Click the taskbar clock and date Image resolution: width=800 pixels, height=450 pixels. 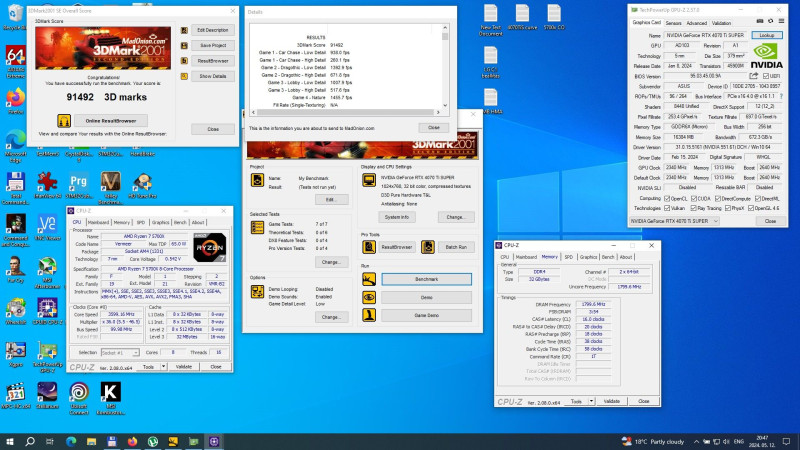pos(762,441)
